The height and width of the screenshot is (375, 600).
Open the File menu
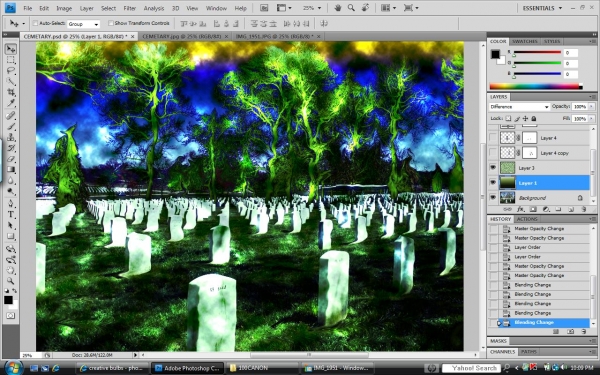[28, 8]
